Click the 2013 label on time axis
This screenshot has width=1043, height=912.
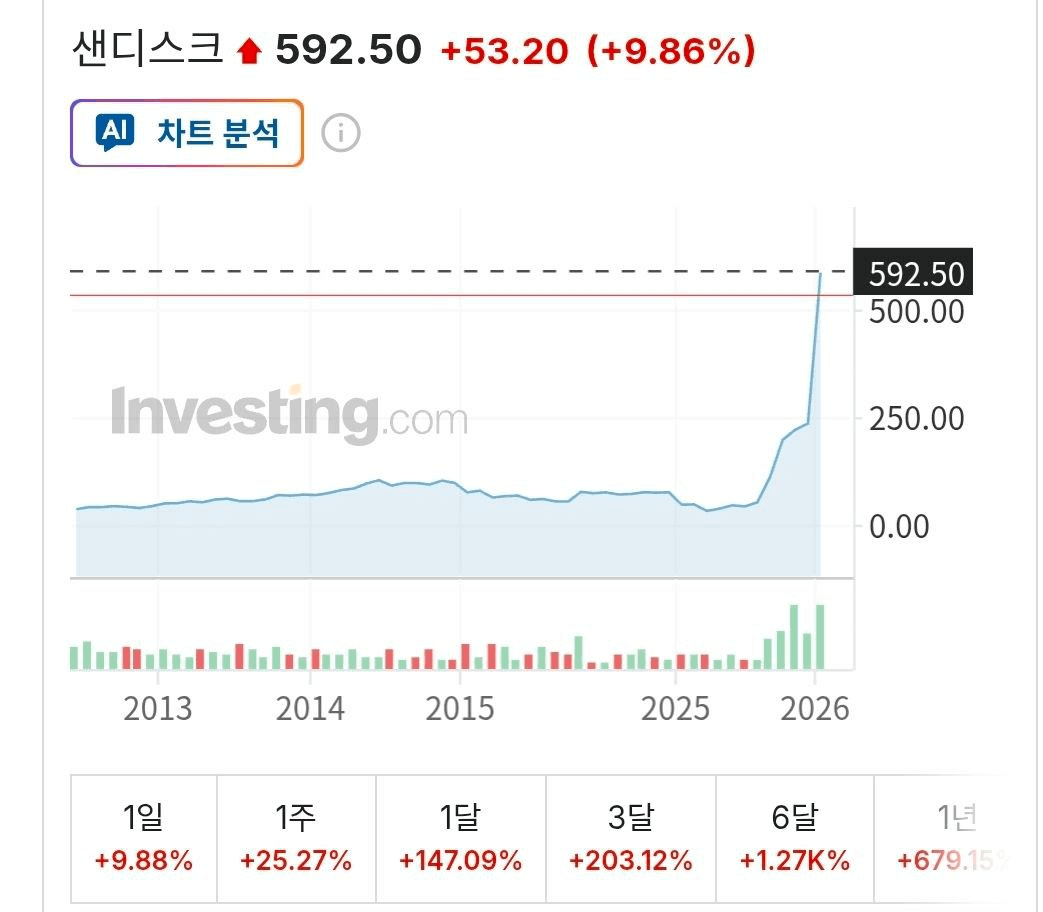pyautogui.click(x=157, y=709)
